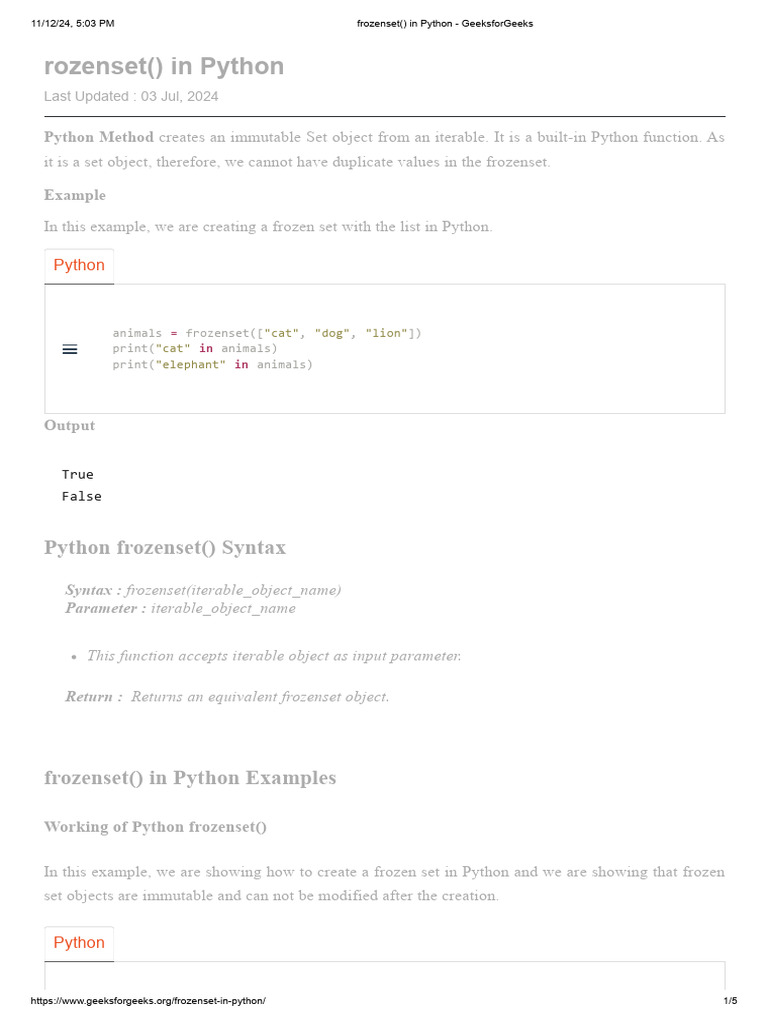Click the "Syntax : frozenset(iterable_object_name)" line
This screenshot has width=768, height=1024.
click(x=203, y=590)
